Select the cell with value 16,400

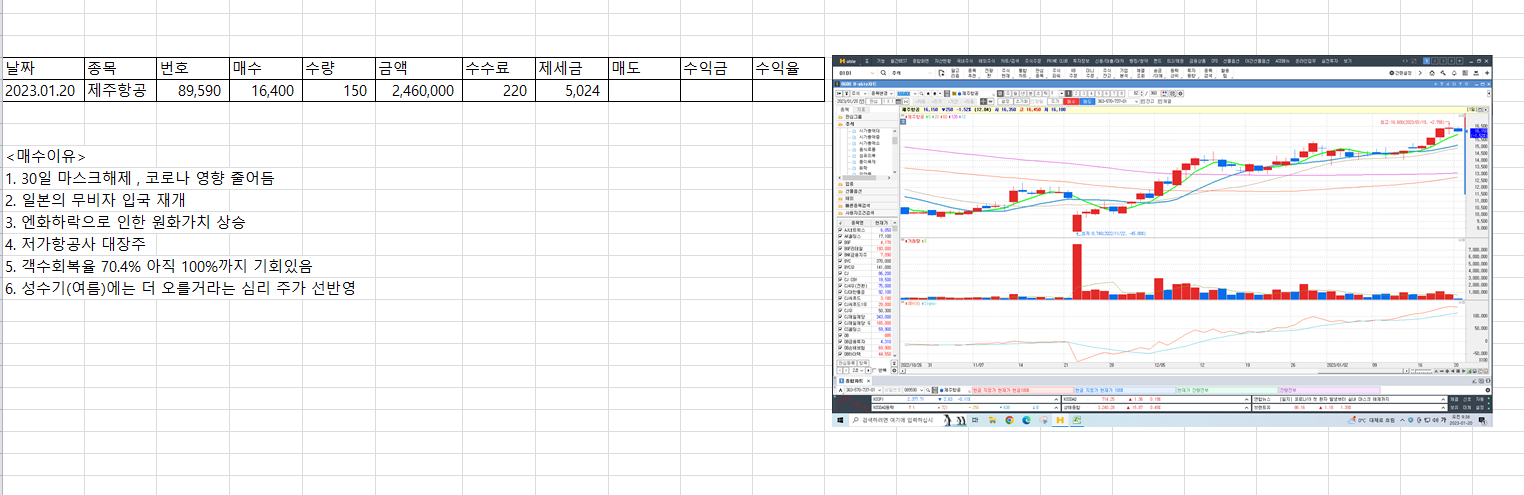coord(264,91)
